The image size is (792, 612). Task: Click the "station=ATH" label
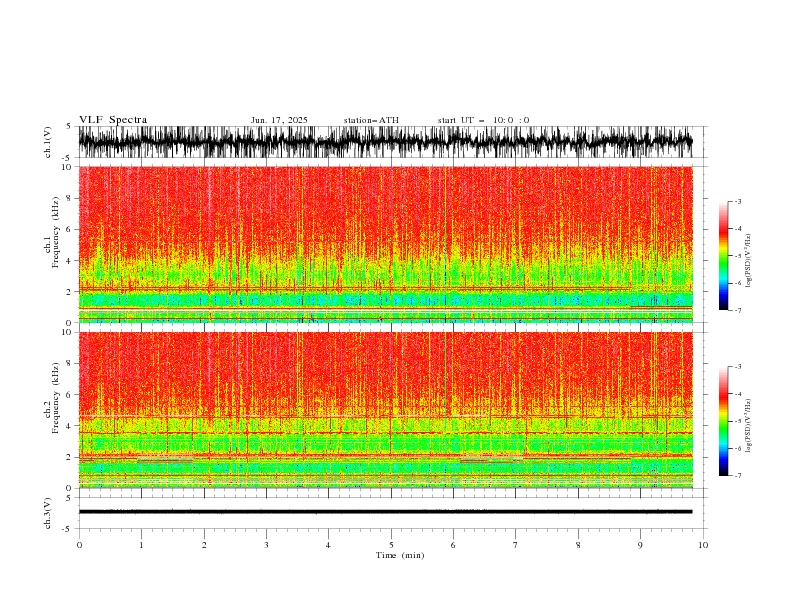click(x=371, y=120)
